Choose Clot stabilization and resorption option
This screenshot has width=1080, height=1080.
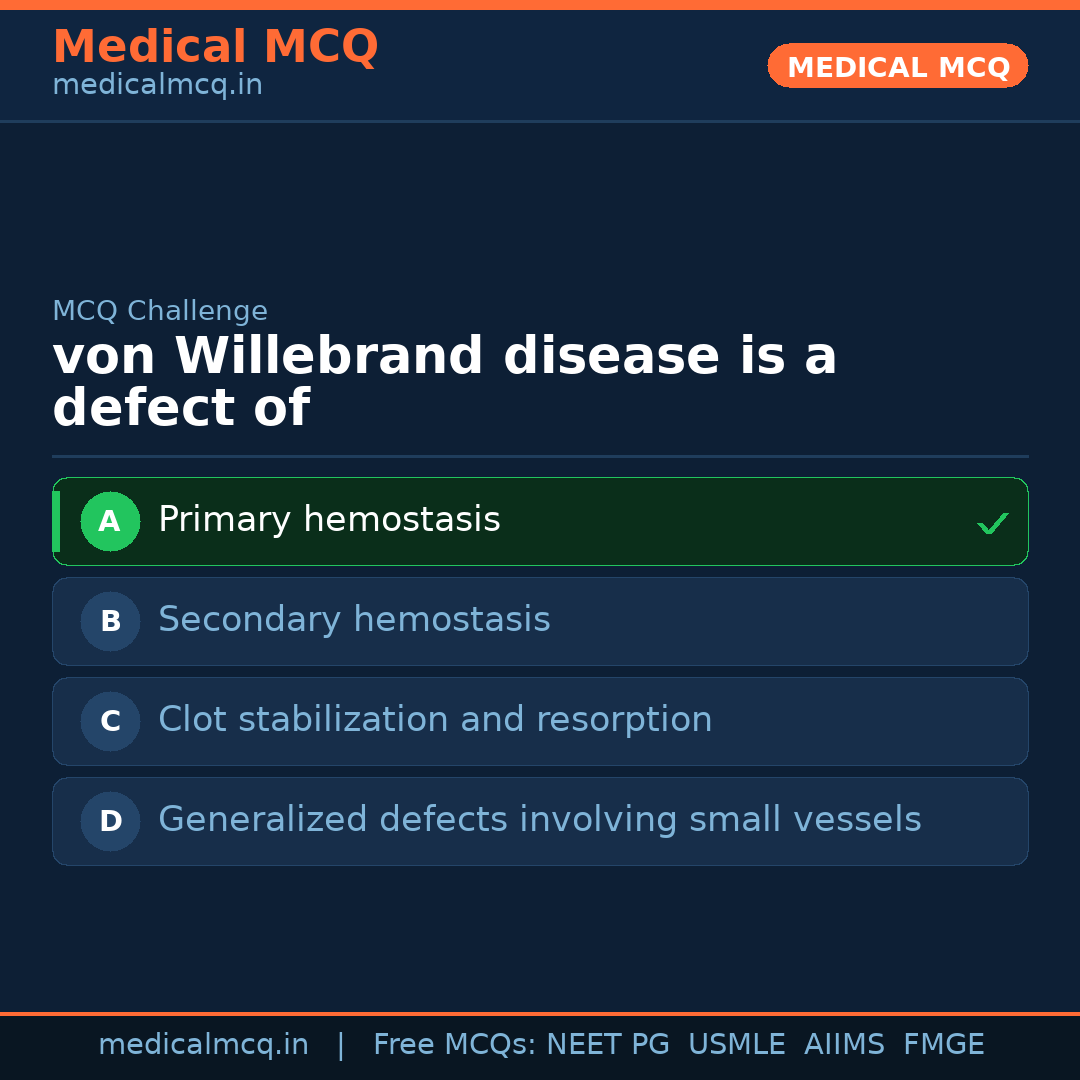point(435,720)
